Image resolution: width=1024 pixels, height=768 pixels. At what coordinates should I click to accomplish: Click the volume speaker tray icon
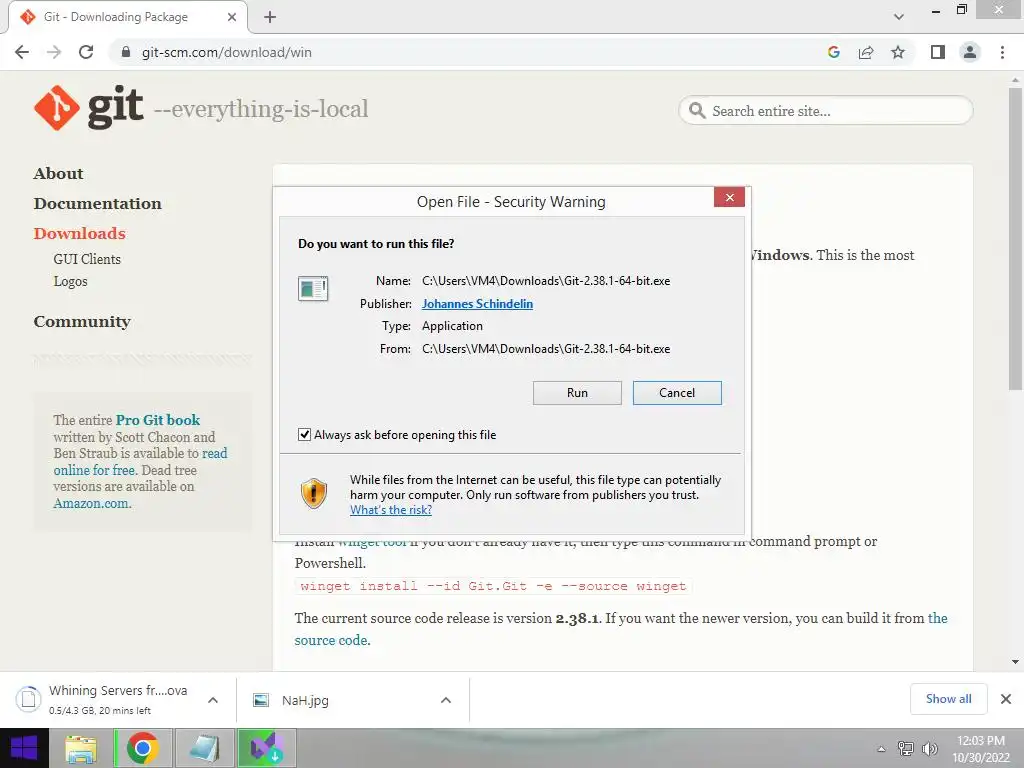[x=929, y=749]
